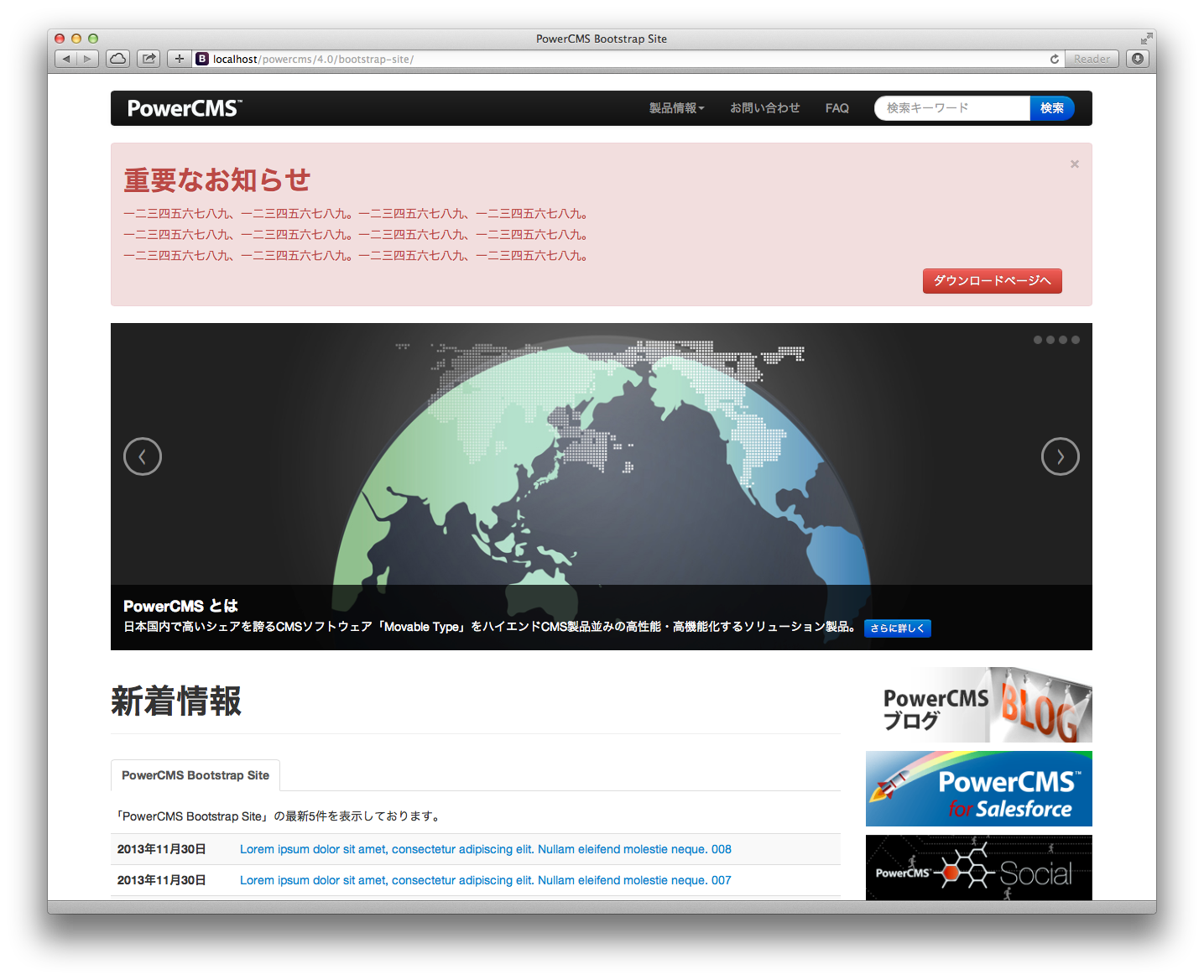Click the reload page icon
The image size is (1204, 980).
[1055, 59]
